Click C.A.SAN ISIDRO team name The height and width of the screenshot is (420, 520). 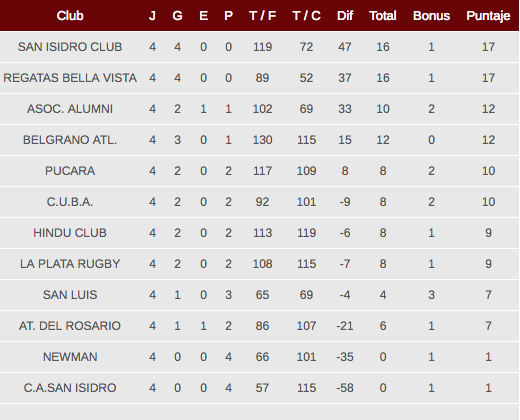(70, 388)
